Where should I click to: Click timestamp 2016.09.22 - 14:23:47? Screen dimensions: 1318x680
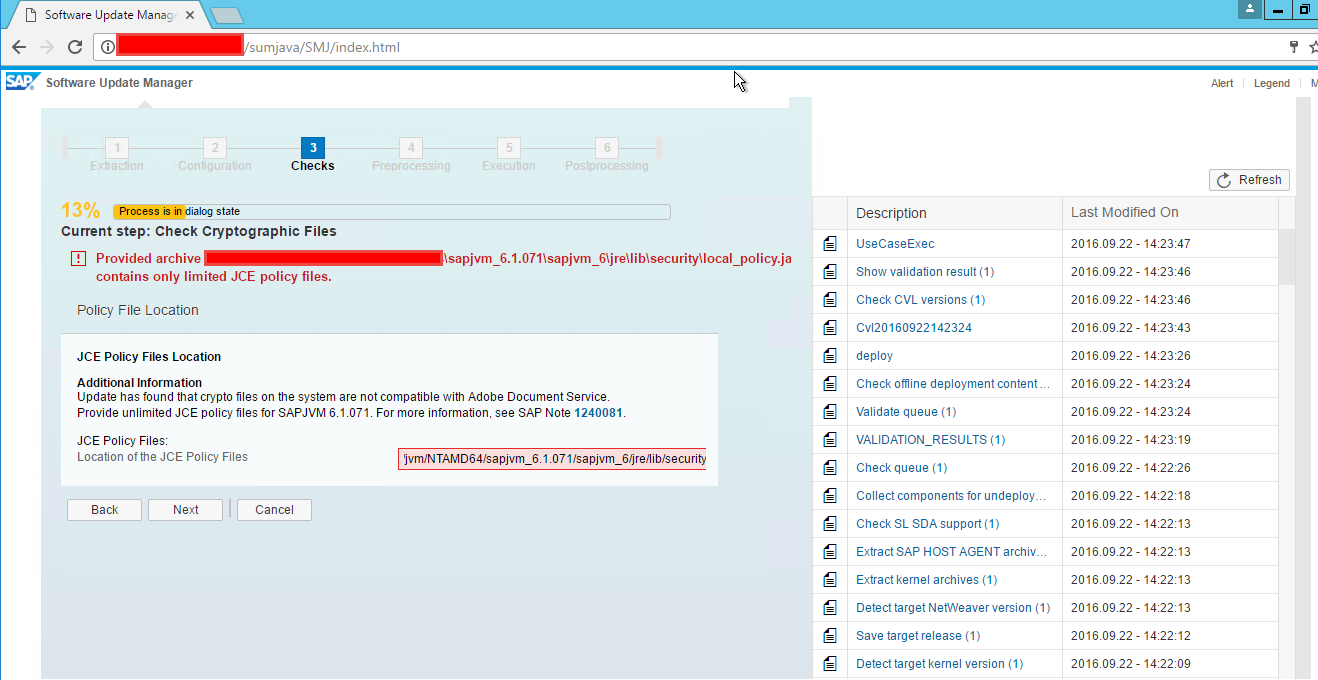1131,244
